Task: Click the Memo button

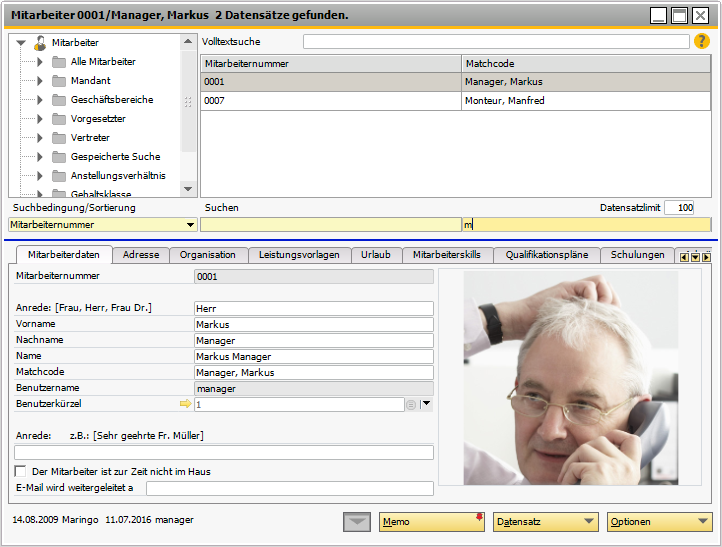Action: coord(431,521)
